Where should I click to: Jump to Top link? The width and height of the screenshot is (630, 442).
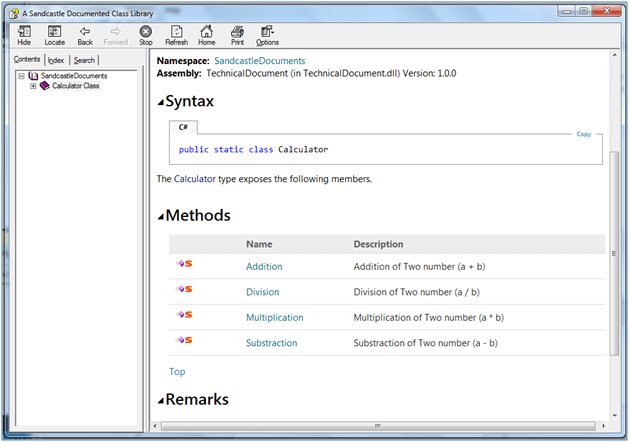tap(177, 372)
